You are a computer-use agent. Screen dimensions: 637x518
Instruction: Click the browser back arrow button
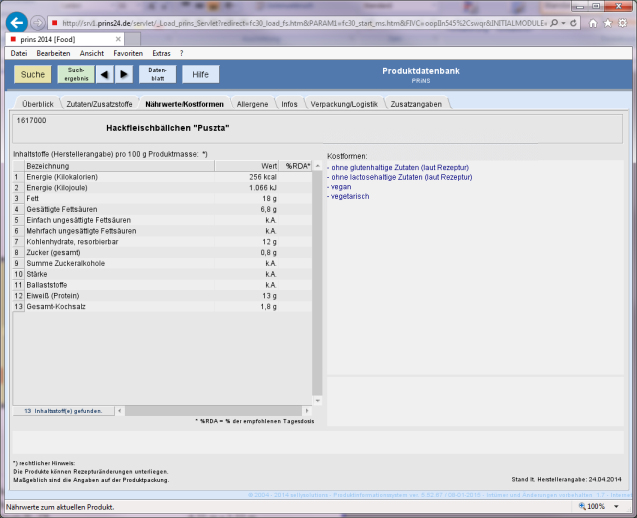16,22
